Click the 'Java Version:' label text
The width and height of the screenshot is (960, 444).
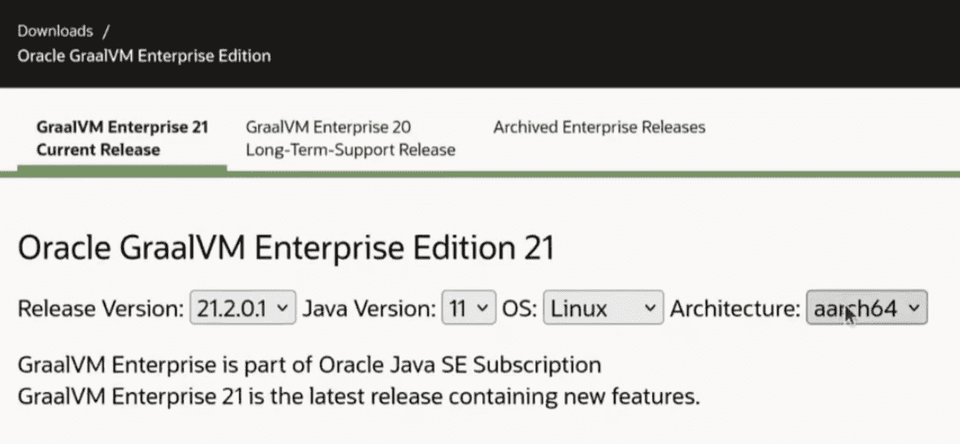(370, 308)
